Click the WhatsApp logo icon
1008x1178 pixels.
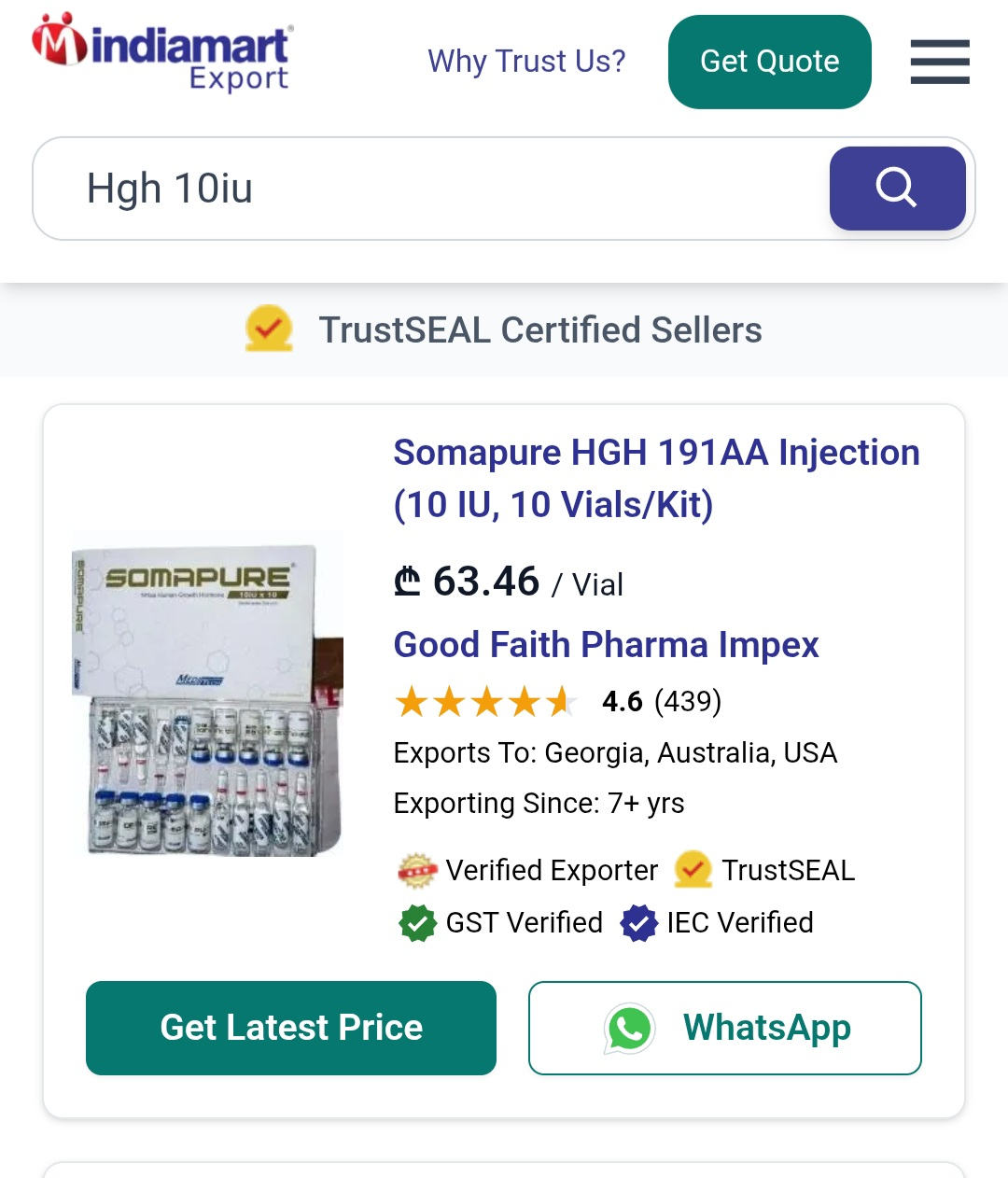click(630, 1028)
